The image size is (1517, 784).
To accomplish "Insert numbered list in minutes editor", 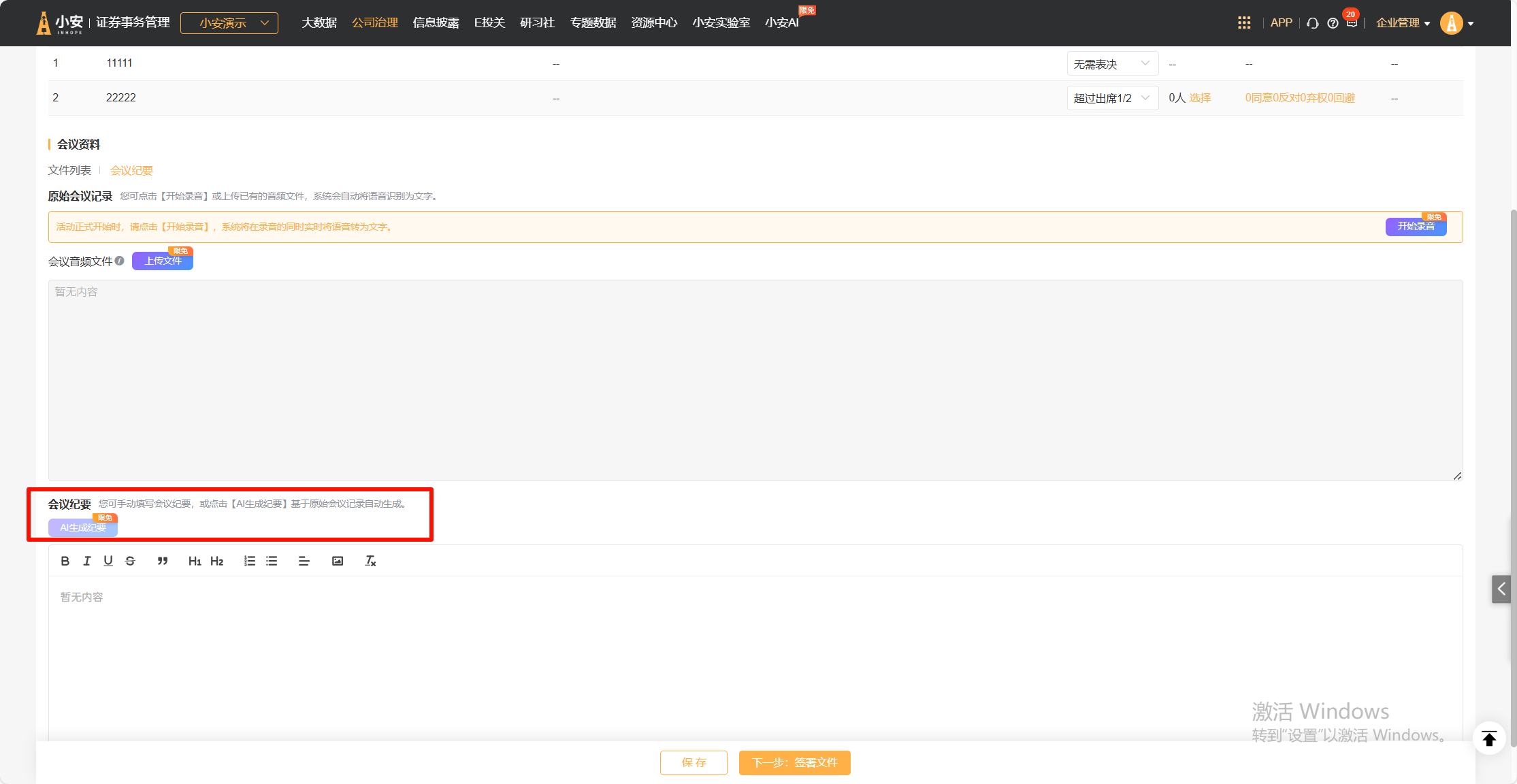I will 250,561.
